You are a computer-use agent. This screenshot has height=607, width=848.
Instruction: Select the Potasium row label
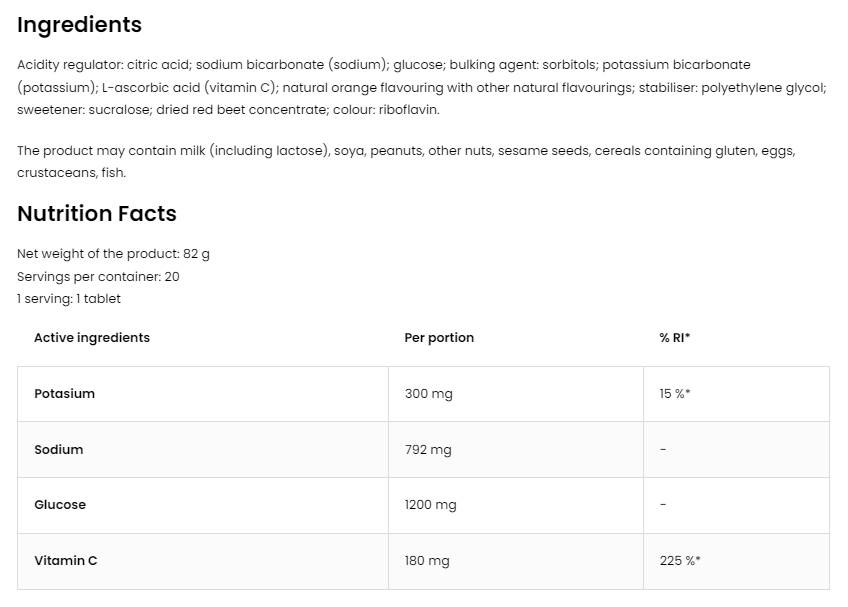click(x=65, y=394)
